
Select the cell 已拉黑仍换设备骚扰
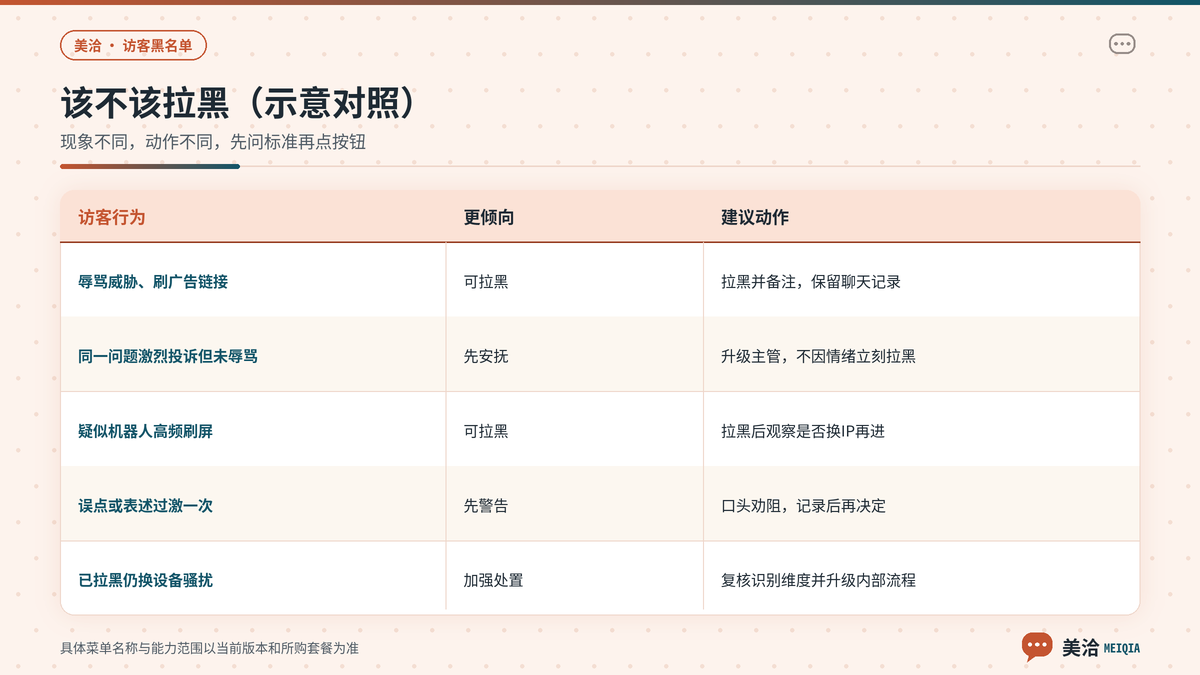coord(145,580)
